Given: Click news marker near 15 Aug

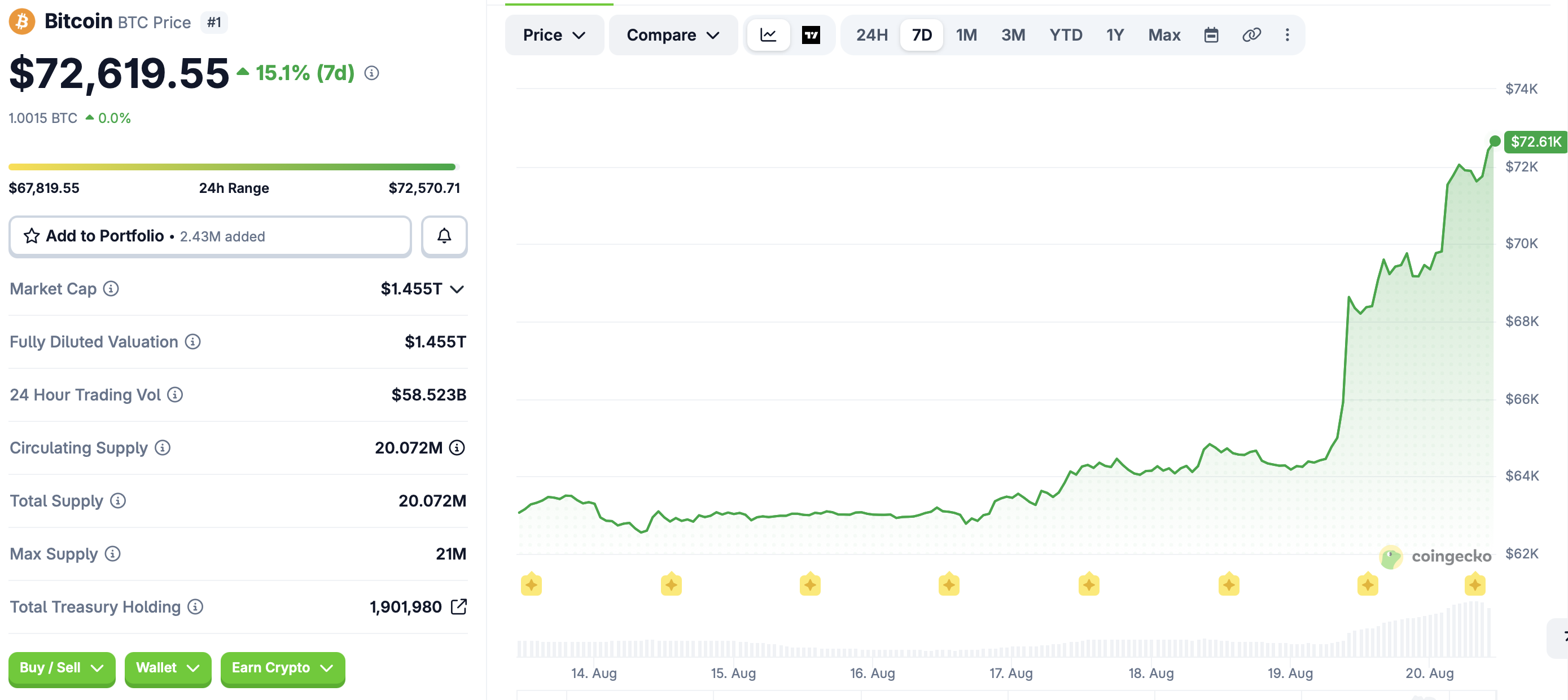Looking at the screenshot, I should point(671,584).
